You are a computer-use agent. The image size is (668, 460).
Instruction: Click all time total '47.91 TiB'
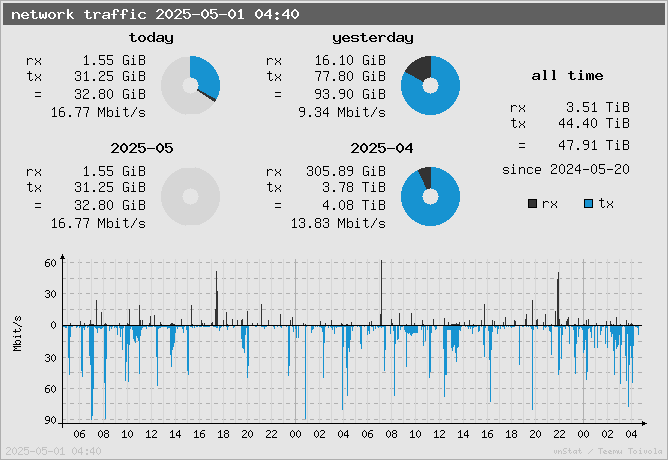pyautogui.click(x=594, y=146)
